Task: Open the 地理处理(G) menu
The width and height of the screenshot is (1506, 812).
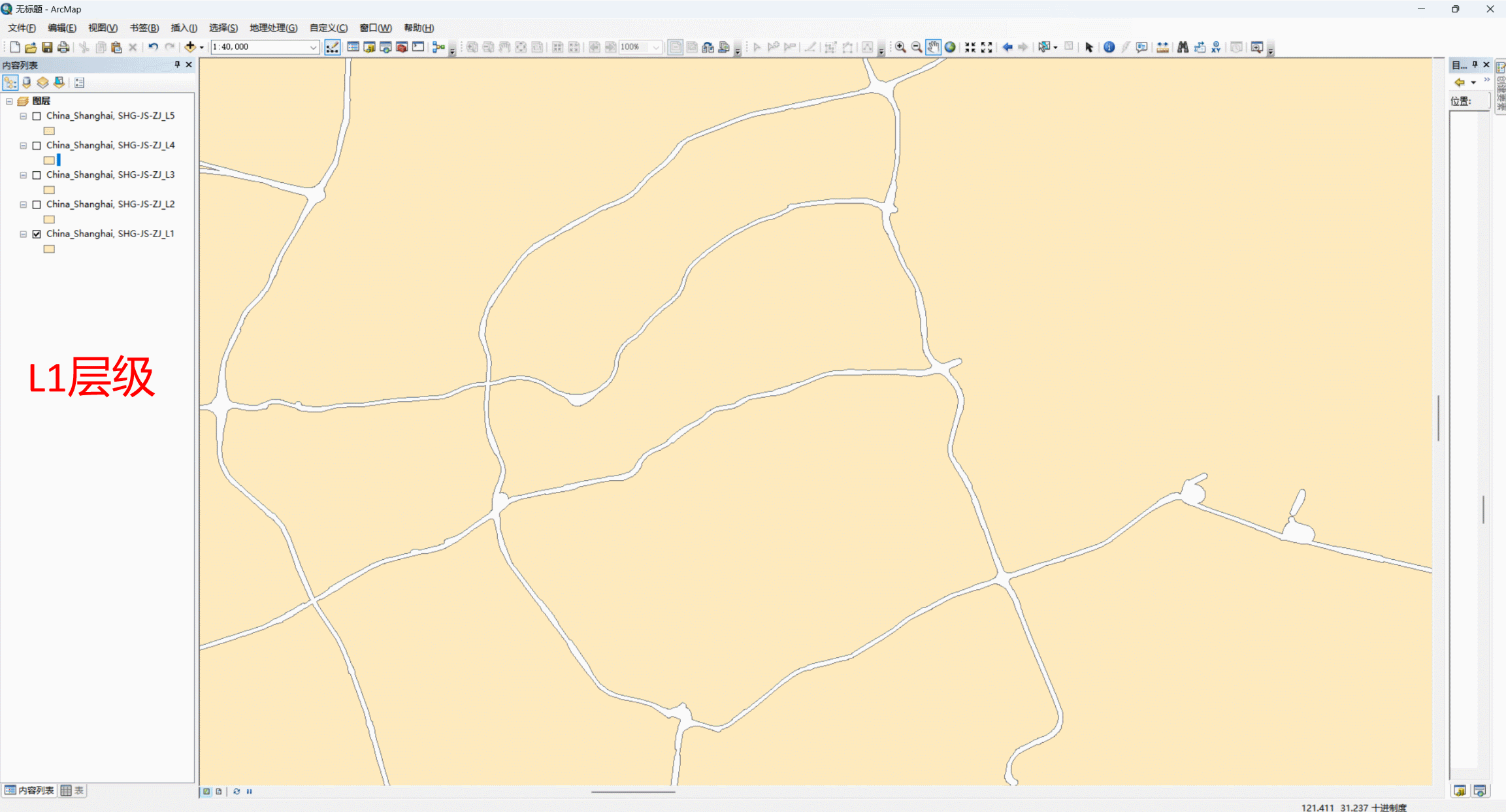Action: pyautogui.click(x=273, y=28)
